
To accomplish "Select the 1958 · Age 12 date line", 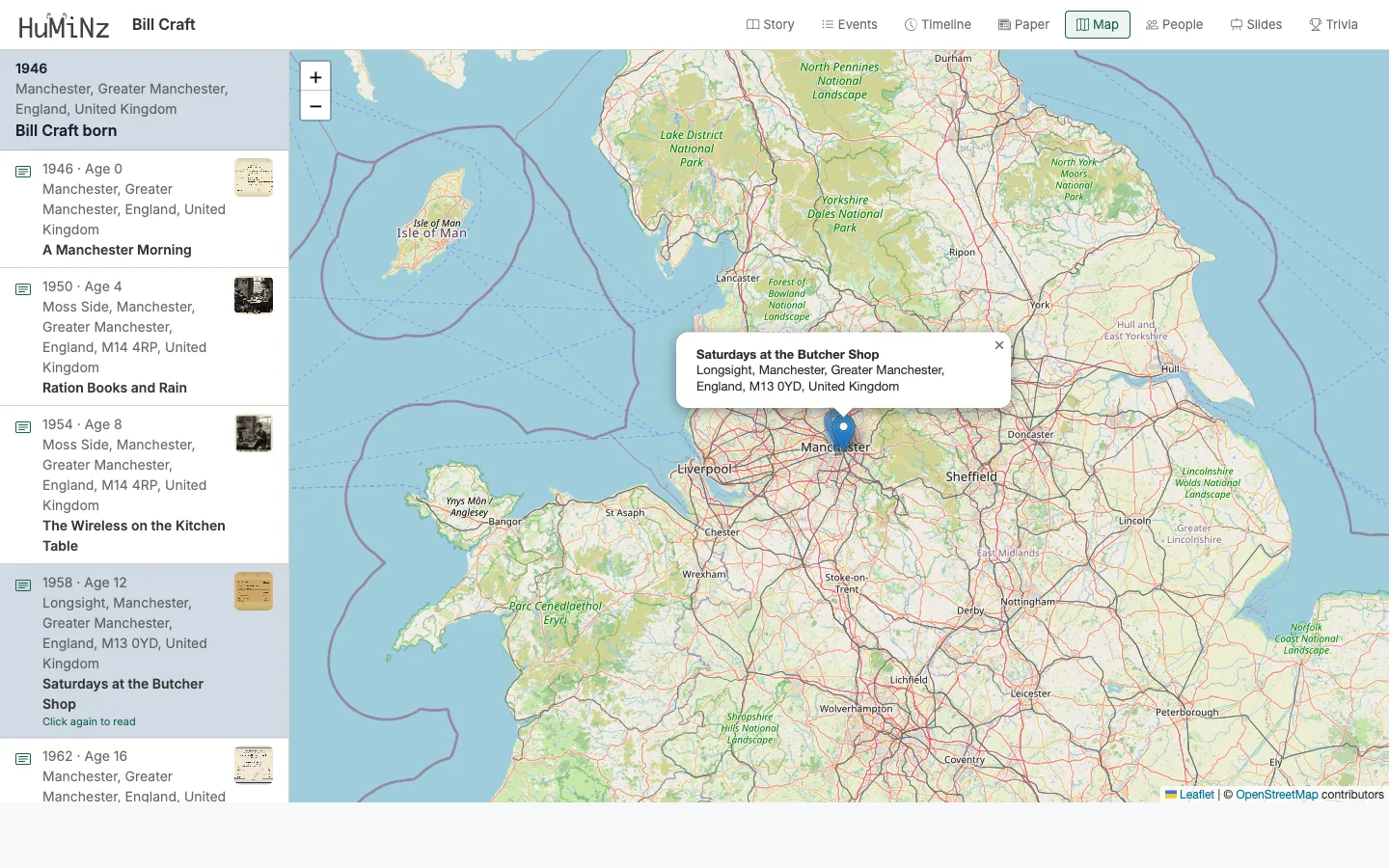I will (85, 583).
